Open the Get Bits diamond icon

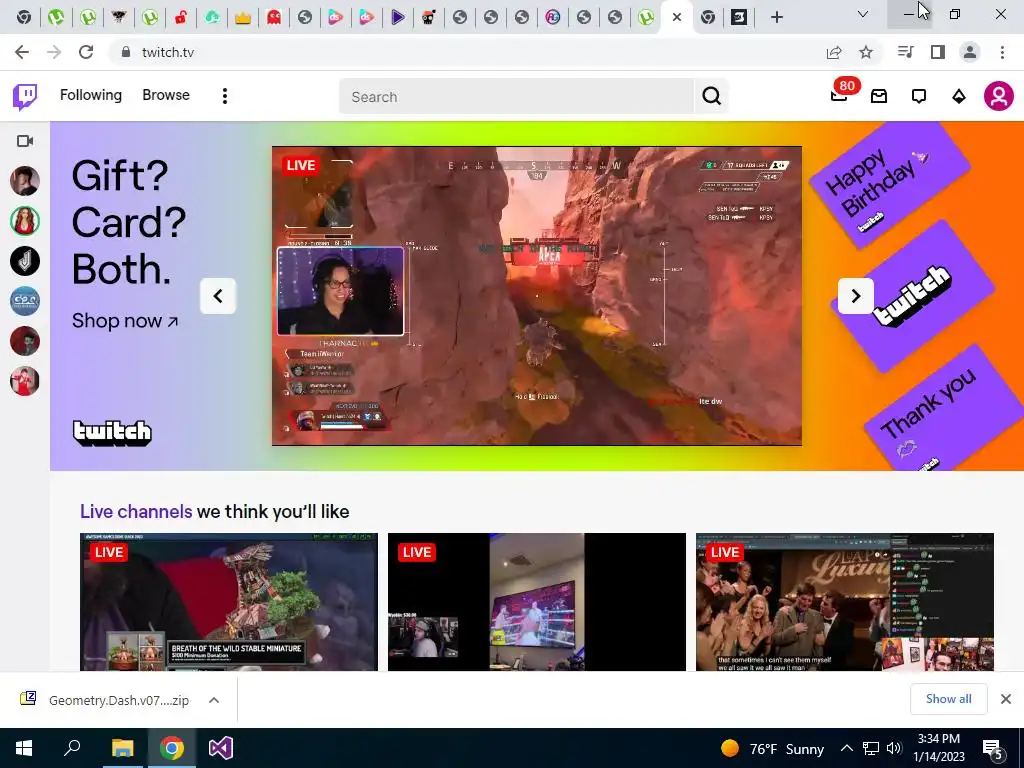pyautogui.click(x=959, y=97)
